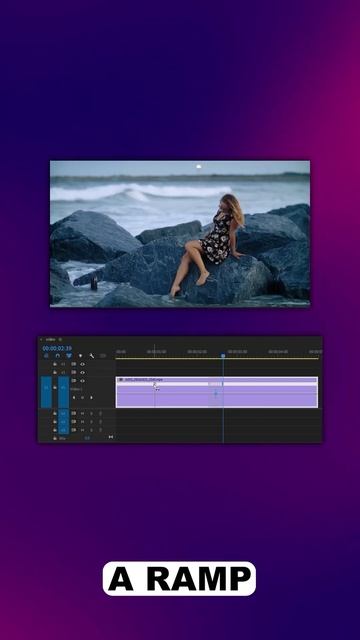
Task: Select the purple video clip by its name
Action: [x=144, y=379]
